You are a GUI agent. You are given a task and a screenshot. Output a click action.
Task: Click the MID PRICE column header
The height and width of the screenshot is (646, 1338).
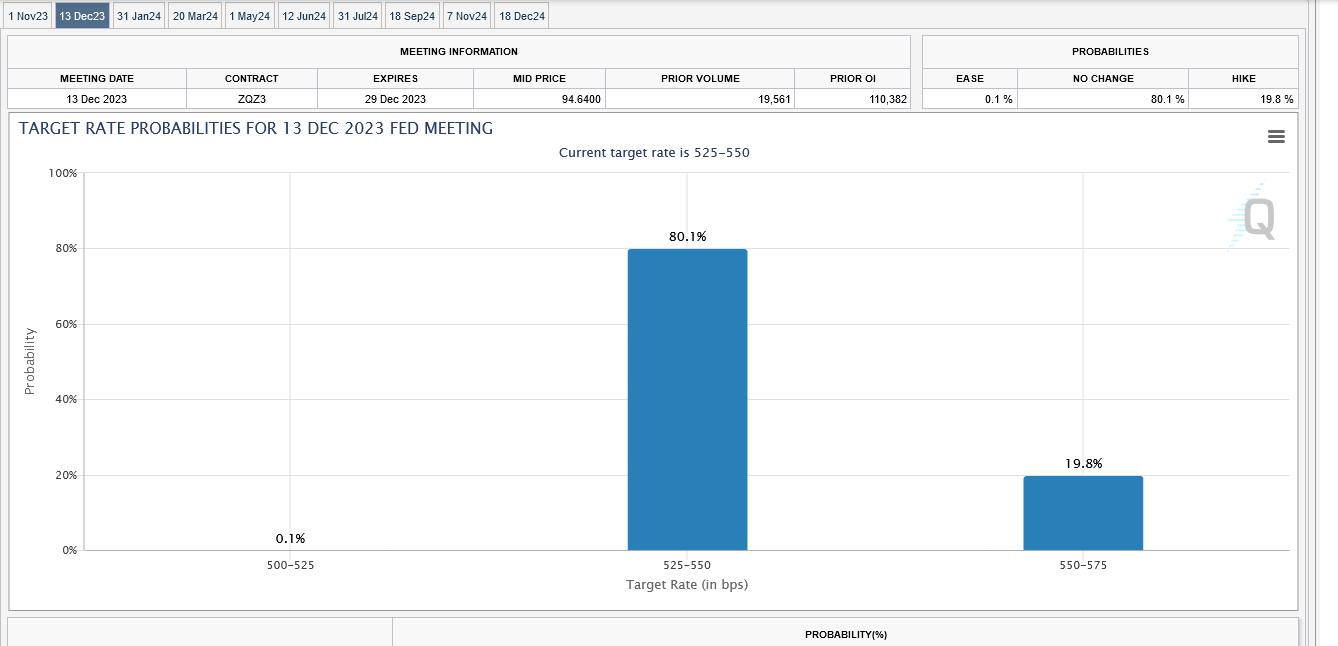(540, 78)
